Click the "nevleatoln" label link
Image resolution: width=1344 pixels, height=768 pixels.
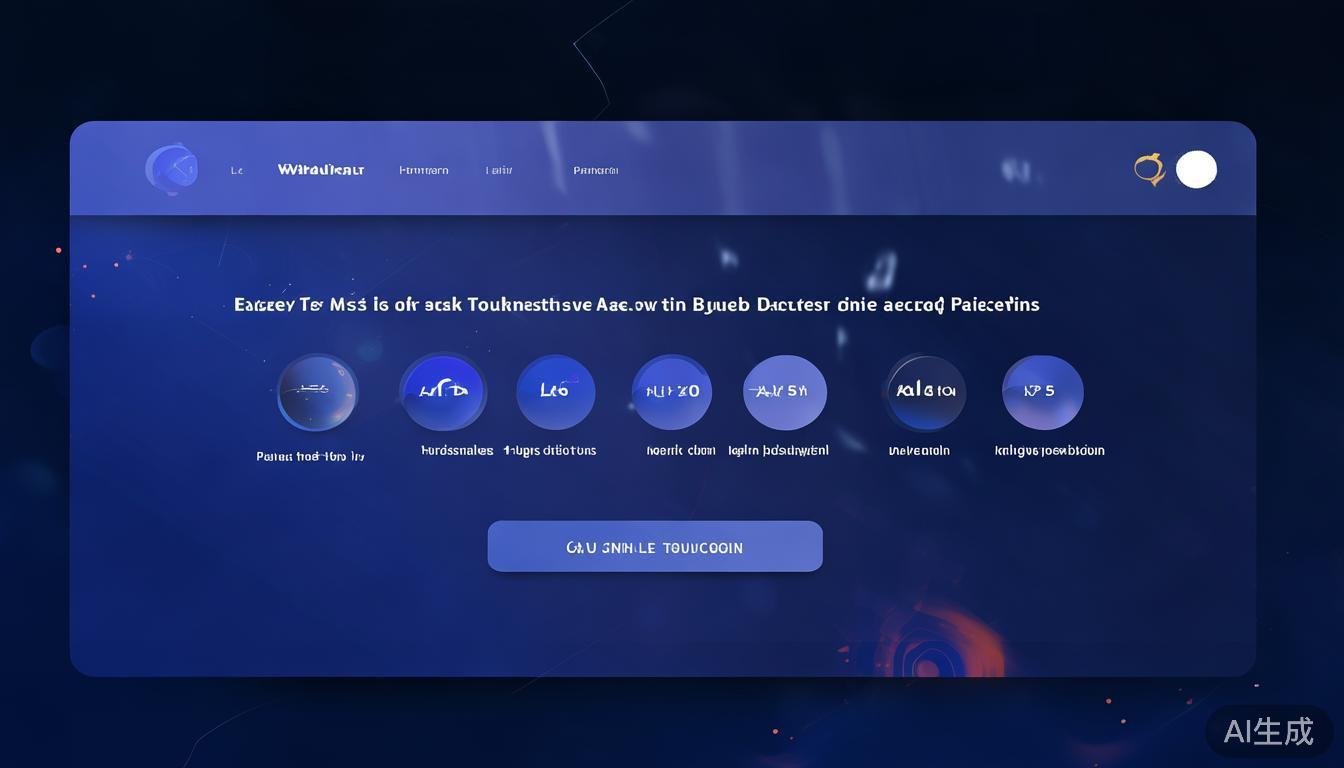(919, 451)
